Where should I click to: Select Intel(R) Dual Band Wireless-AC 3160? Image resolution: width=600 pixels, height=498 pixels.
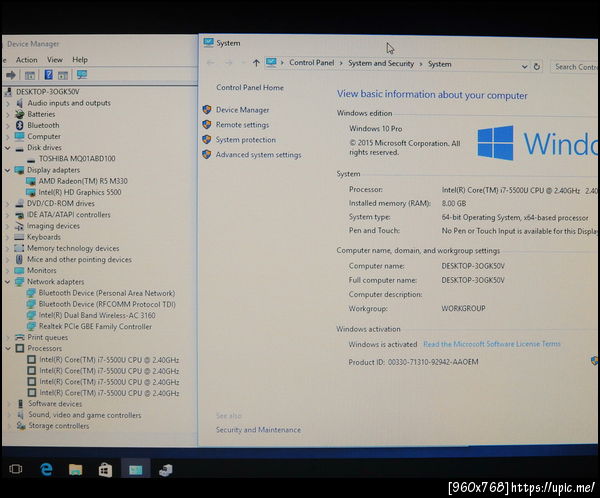point(97,315)
